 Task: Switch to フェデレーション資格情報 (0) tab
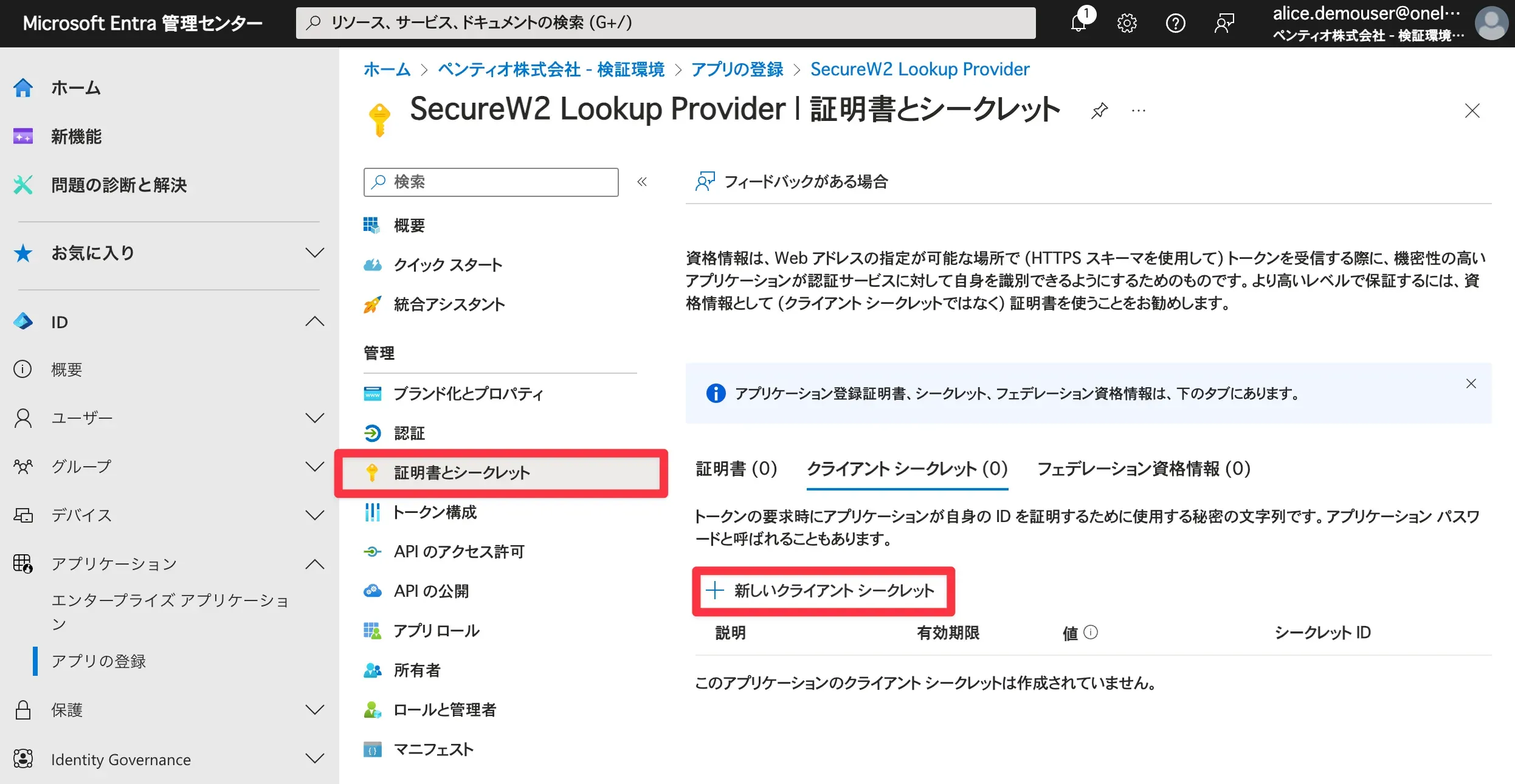(x=1143, y=469)
